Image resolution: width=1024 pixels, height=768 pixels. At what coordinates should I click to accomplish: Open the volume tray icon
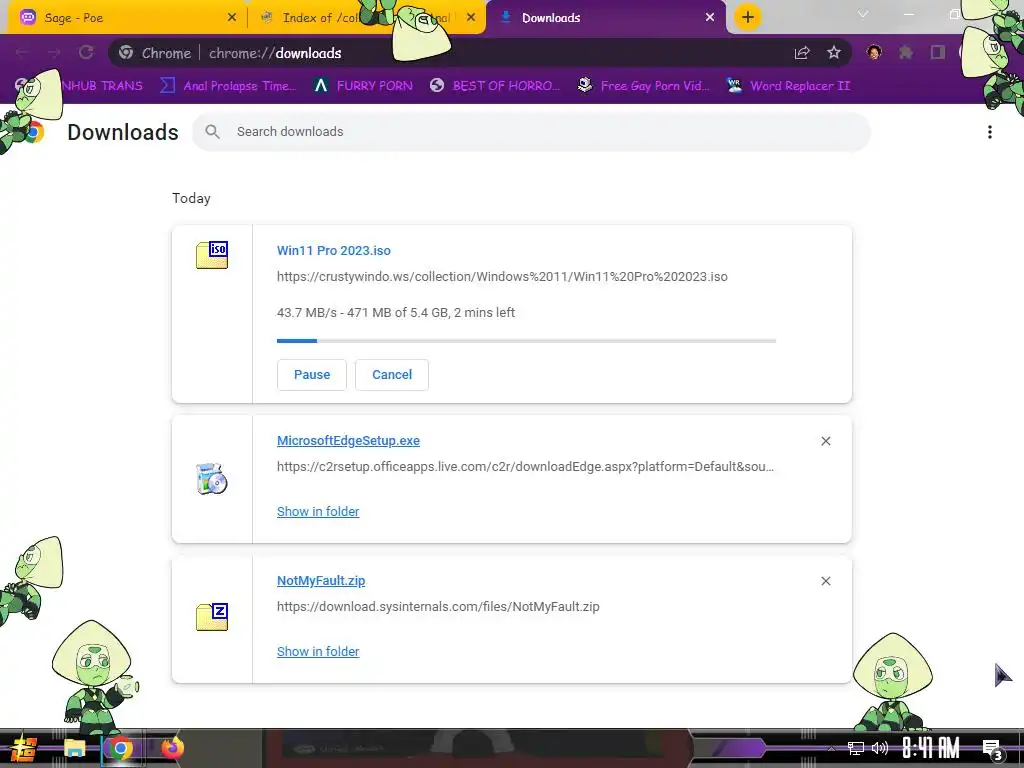point(880,748)
